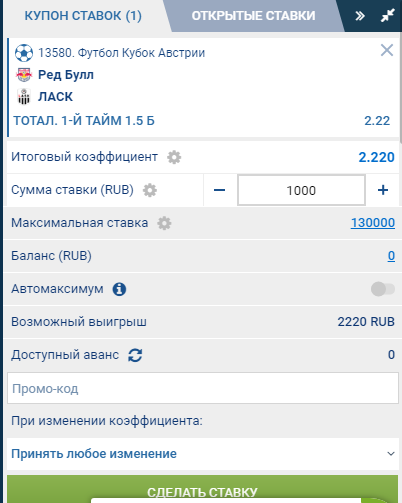The image size is (402, 503).
Task: Click the football sport icon
Action: 24,53
